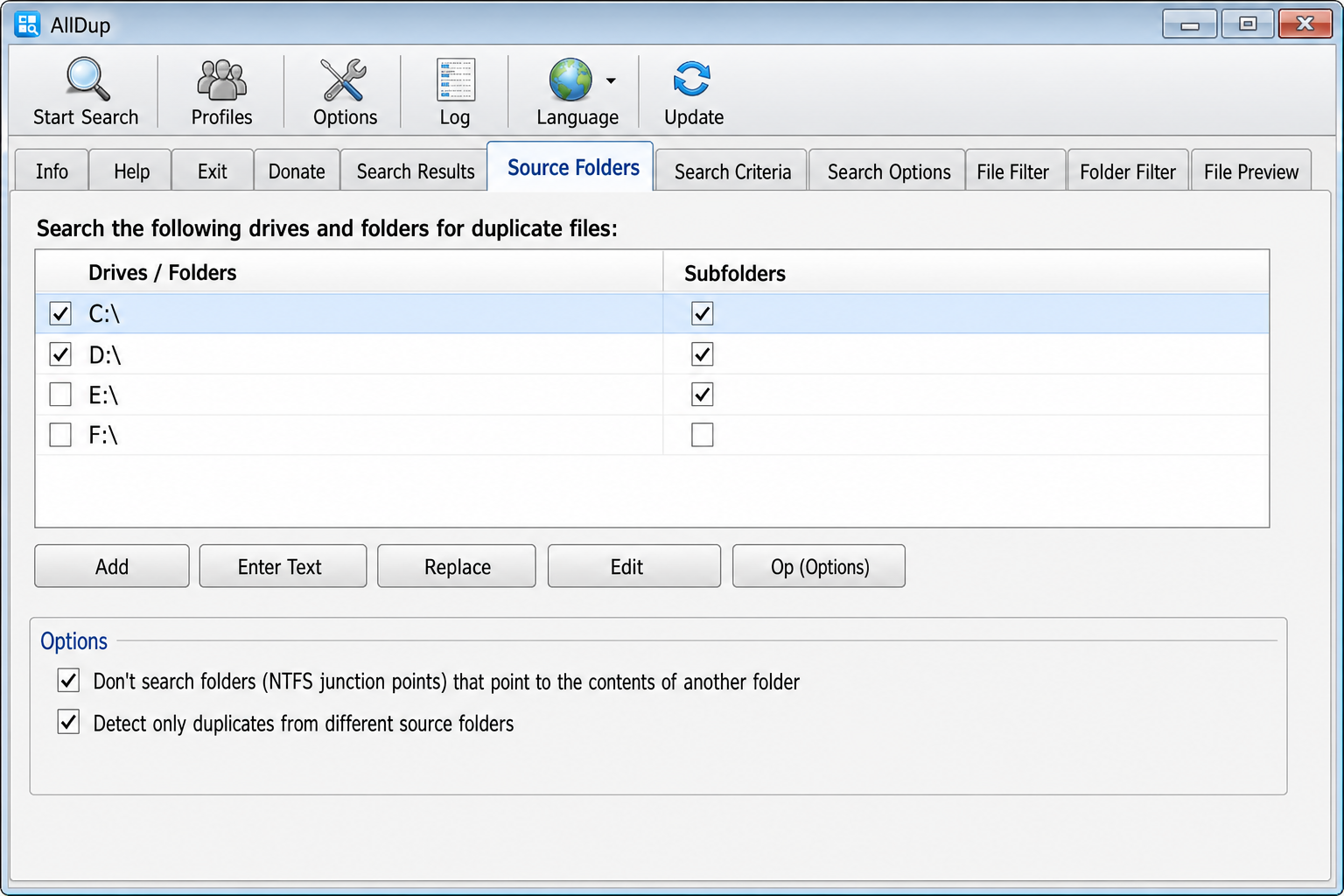The image size is (1344, 896).
Task: Switch to the Search Results tab
Action: [416, 171]
